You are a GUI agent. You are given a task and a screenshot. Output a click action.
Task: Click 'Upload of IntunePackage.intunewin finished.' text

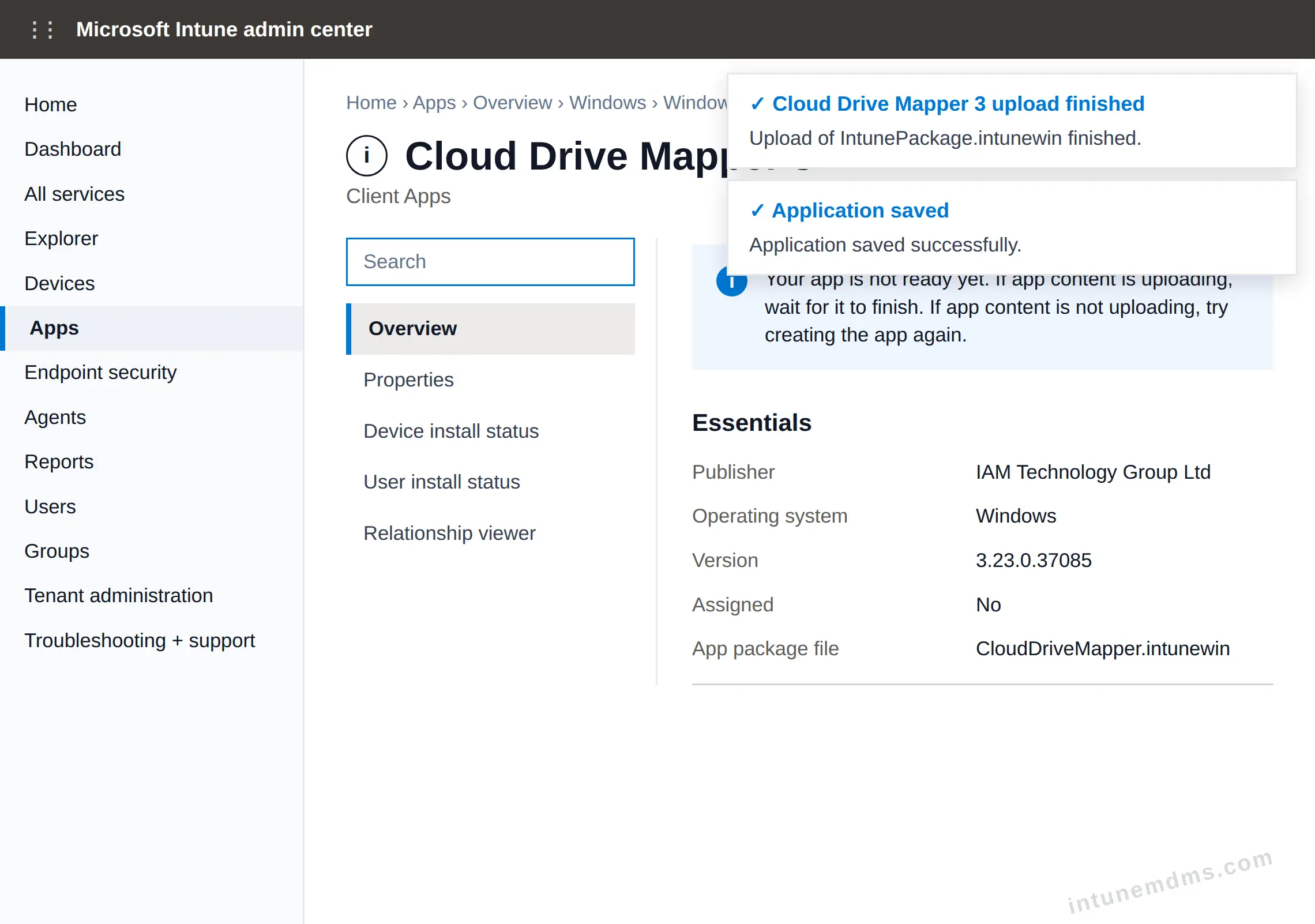(x=945, y=138)
